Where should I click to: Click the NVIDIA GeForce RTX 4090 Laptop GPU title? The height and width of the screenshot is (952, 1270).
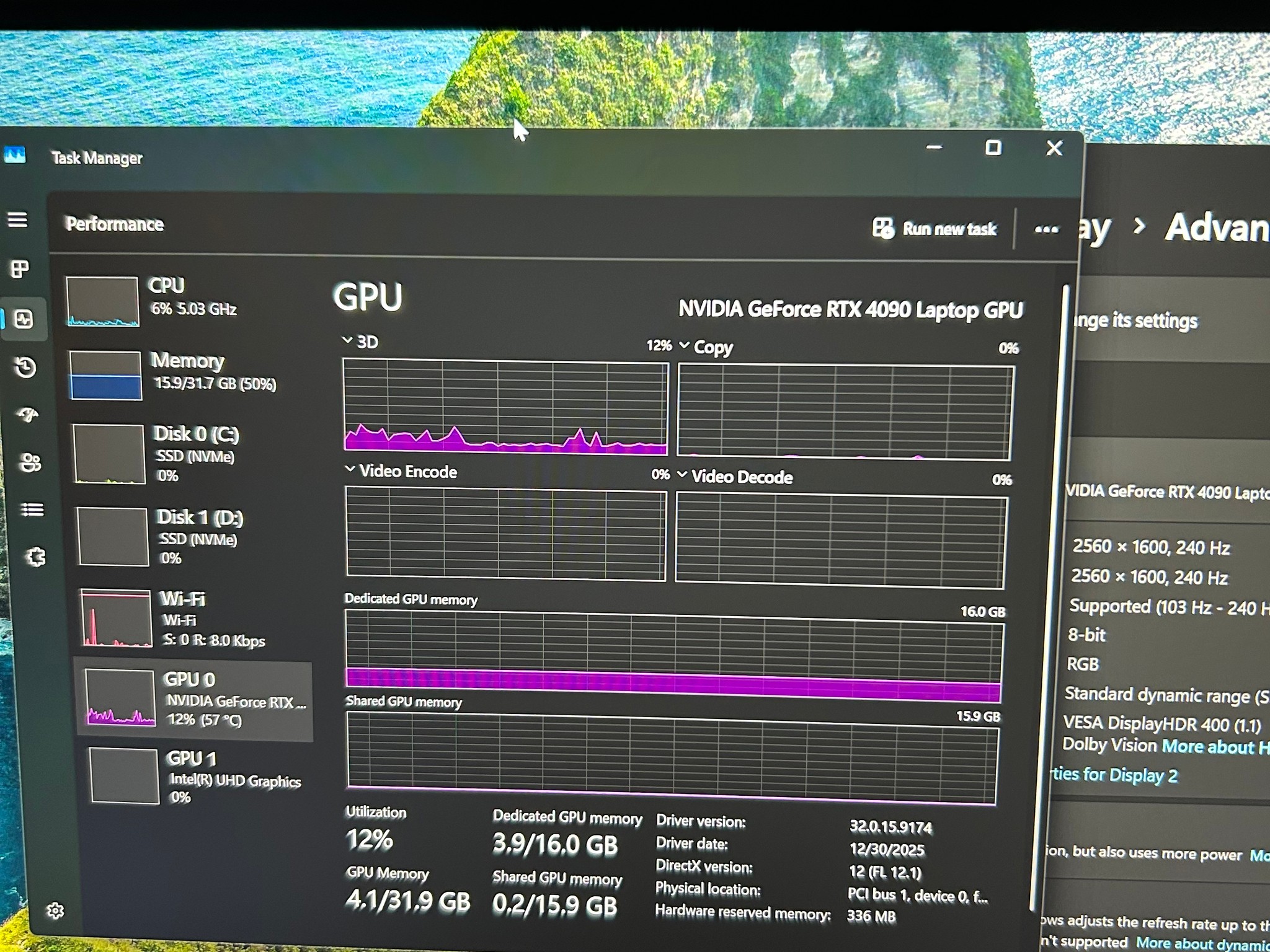[850, 309]
